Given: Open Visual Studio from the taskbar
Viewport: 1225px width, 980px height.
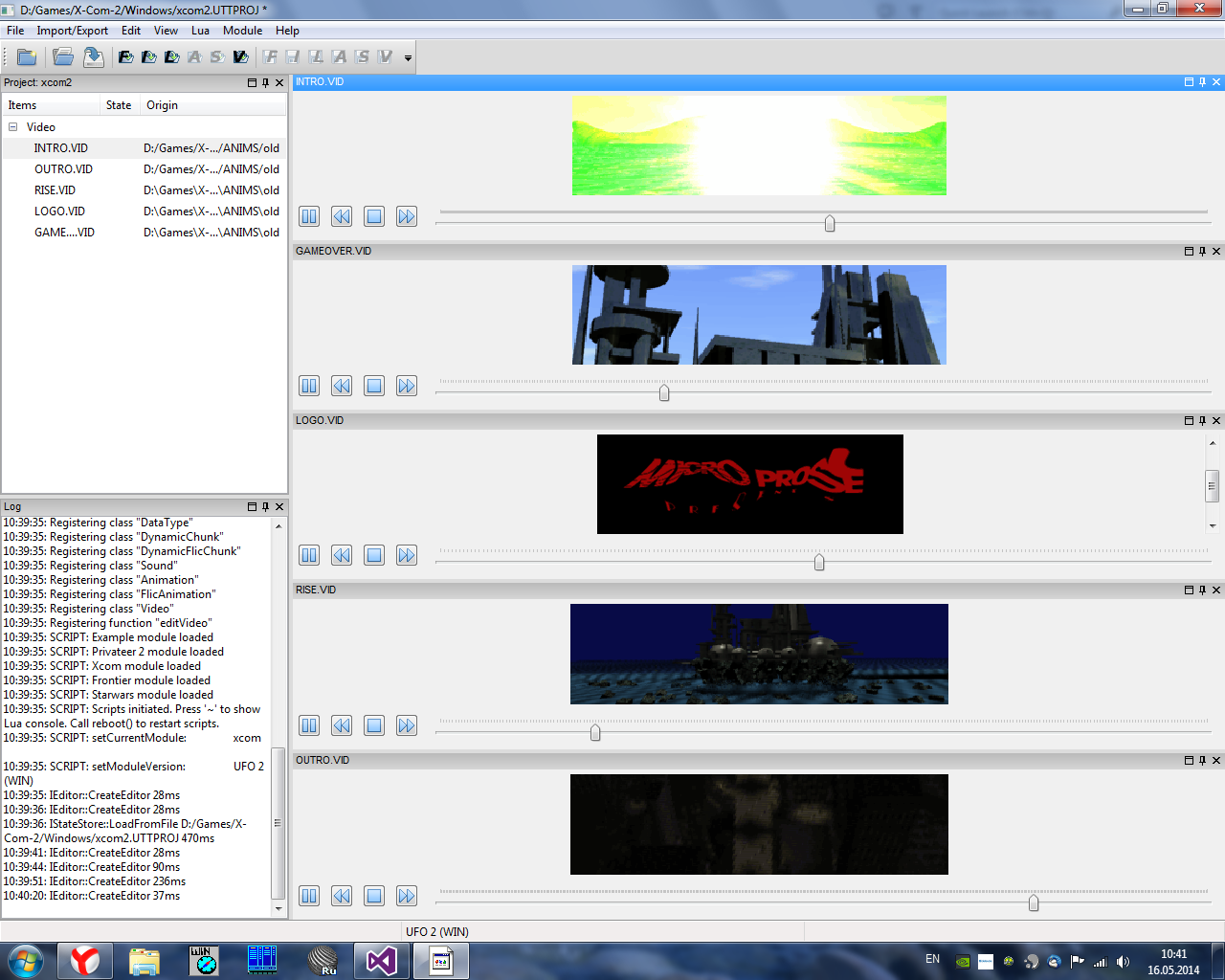Looking at the screenshot, I should pos(381,960).
